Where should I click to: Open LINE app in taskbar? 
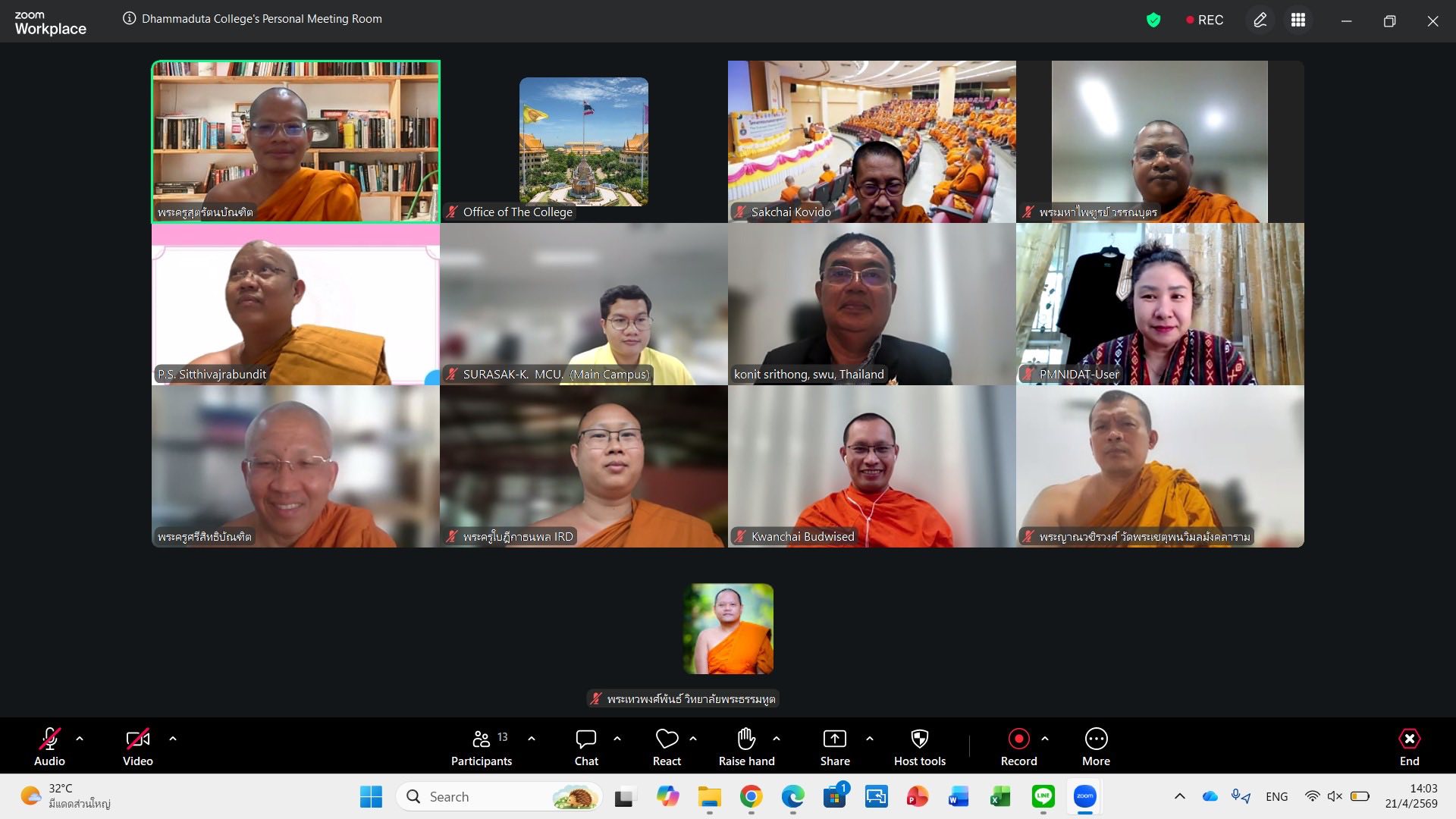coord(1043,796)
